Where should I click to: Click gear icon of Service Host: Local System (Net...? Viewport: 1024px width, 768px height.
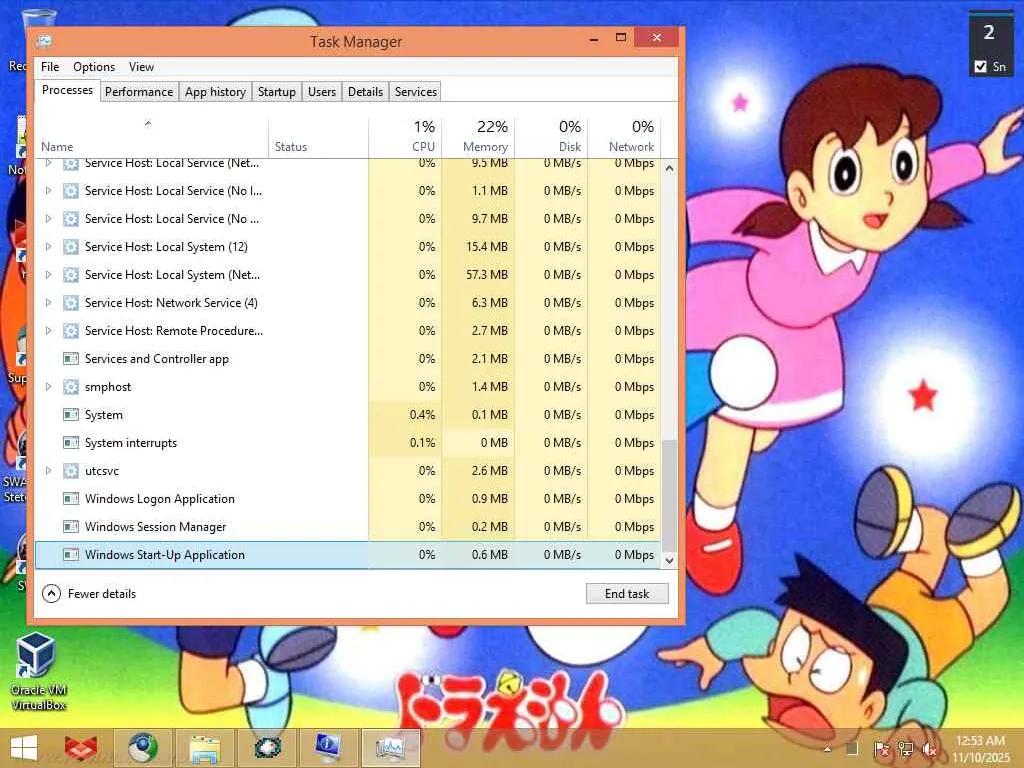(71, 275)
